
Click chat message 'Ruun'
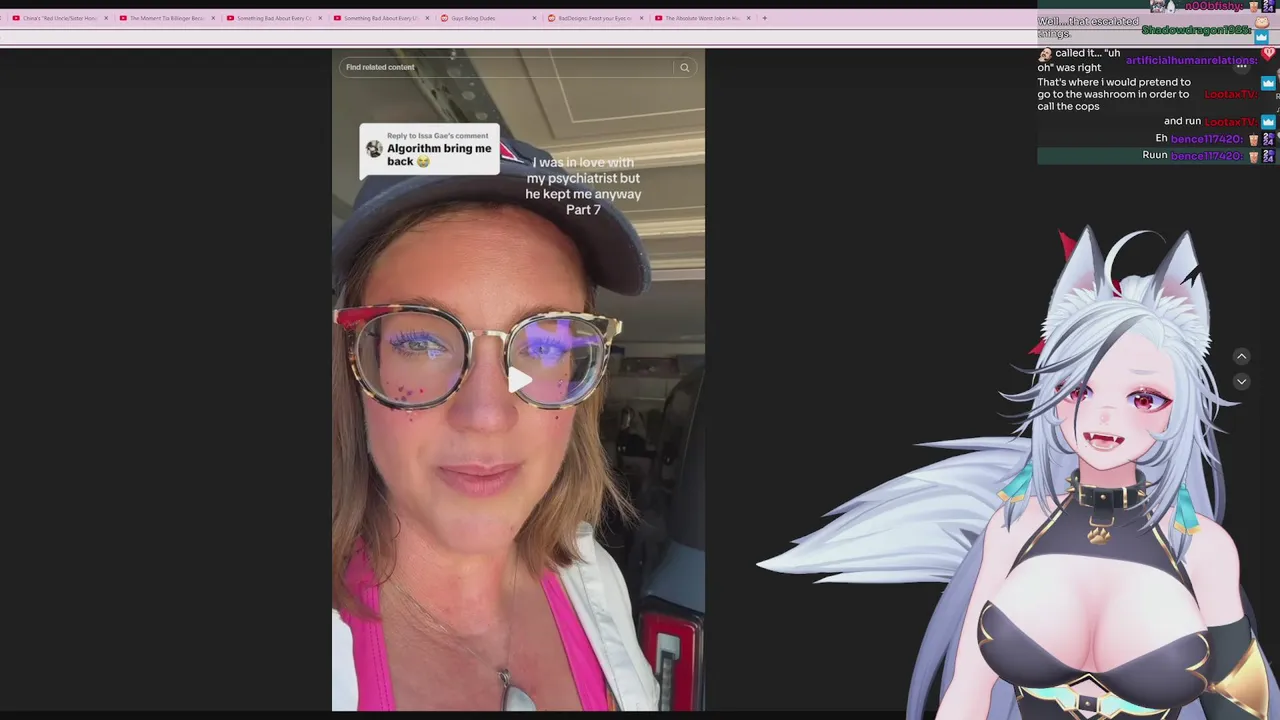pyautogui.click(x=1155, y=155)
